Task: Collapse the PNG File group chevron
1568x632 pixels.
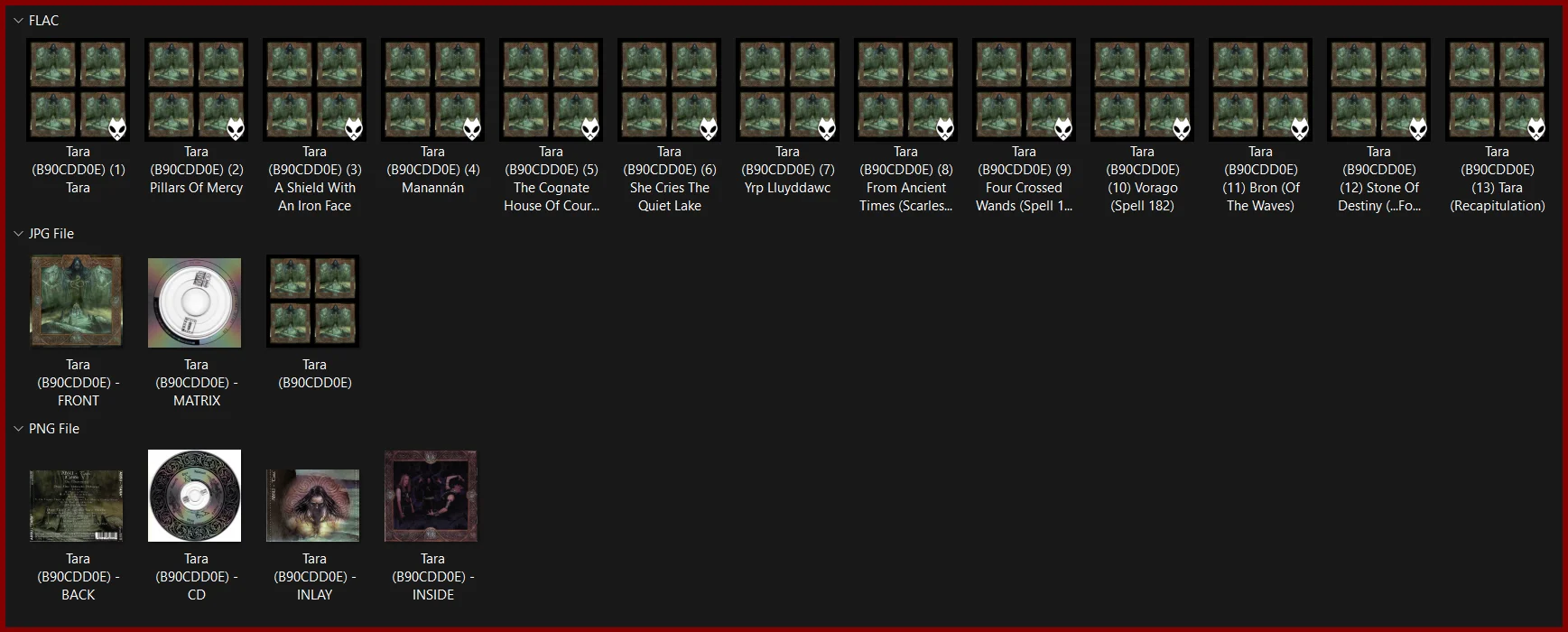Action: (x=18, y=429)
